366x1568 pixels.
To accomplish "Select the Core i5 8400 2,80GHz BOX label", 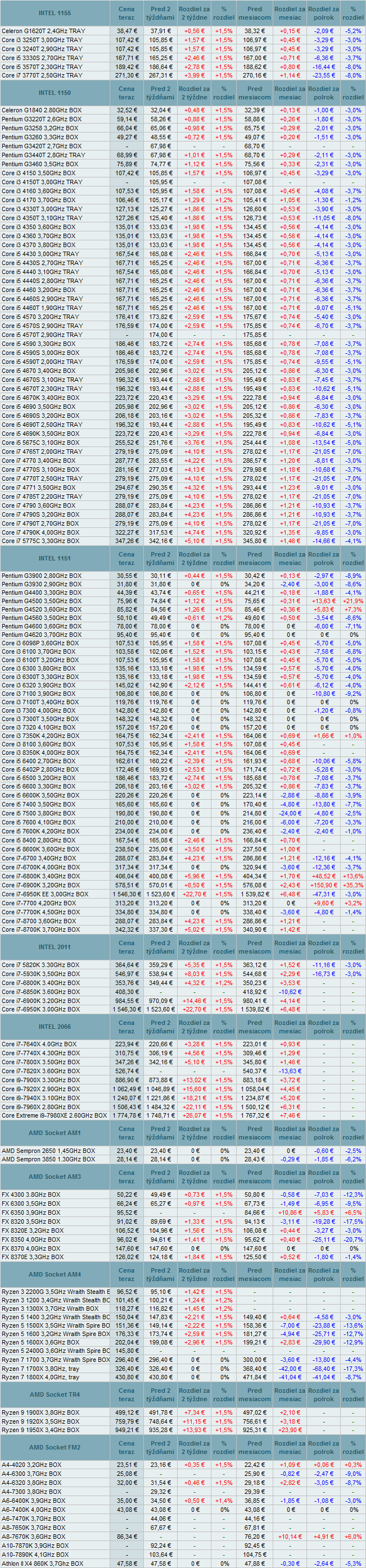I will click(x=39, y=840).
